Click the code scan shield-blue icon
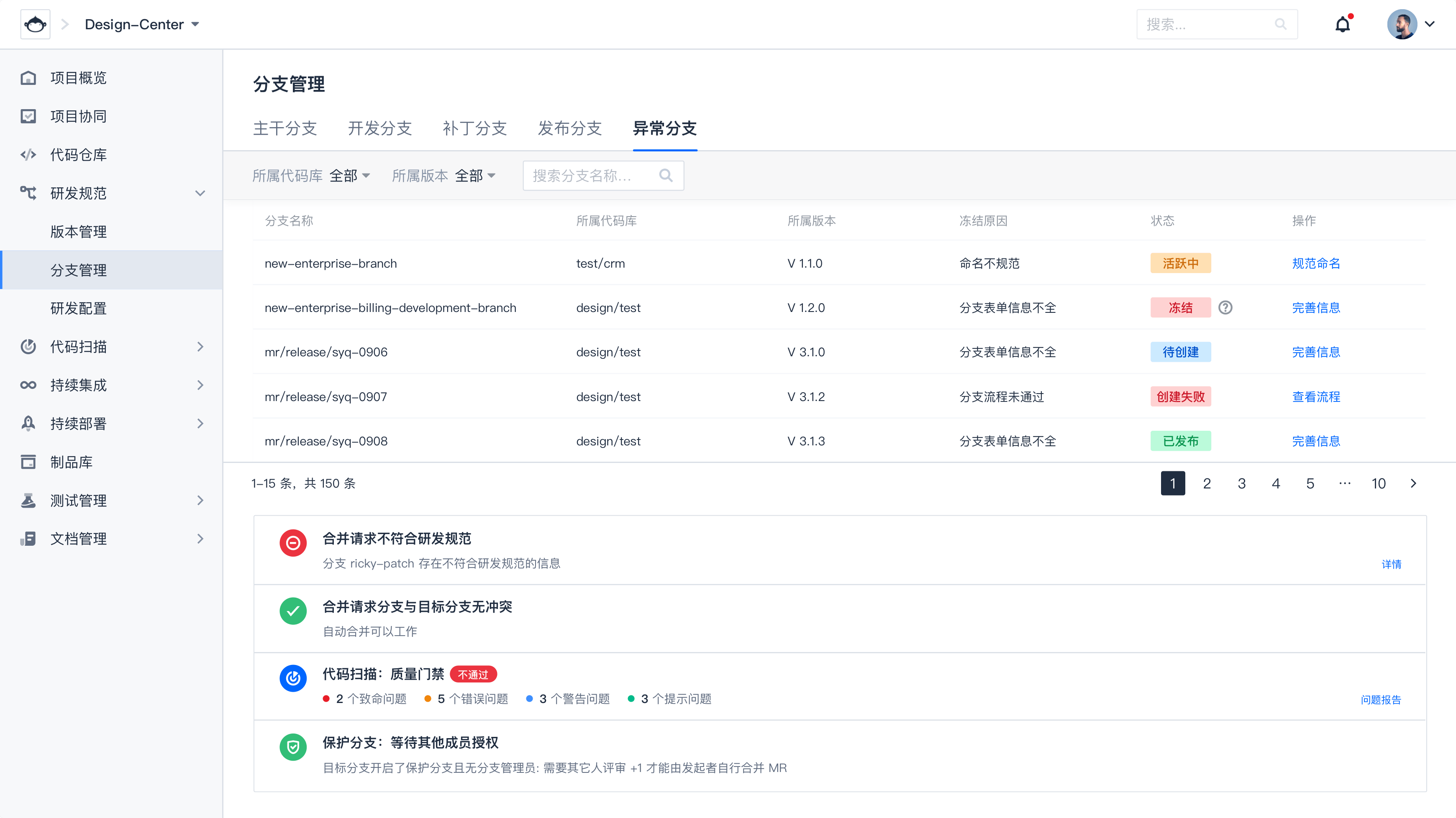Screen dimensions: 1456x818 (x=293, y=678)
